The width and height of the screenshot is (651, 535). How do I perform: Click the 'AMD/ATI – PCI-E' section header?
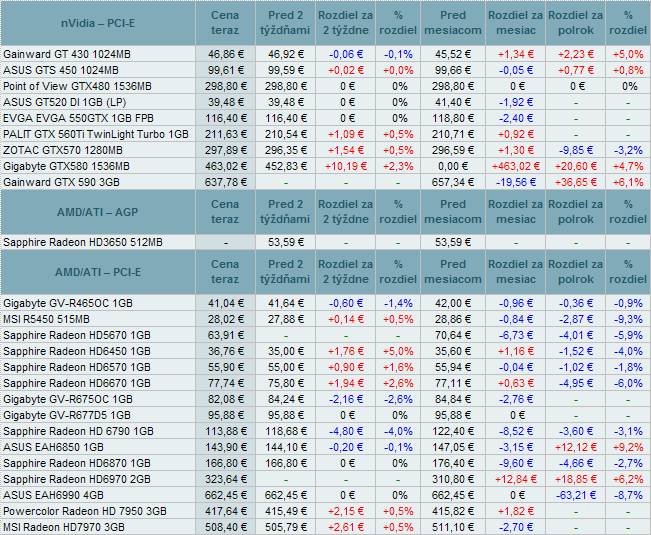98,272
